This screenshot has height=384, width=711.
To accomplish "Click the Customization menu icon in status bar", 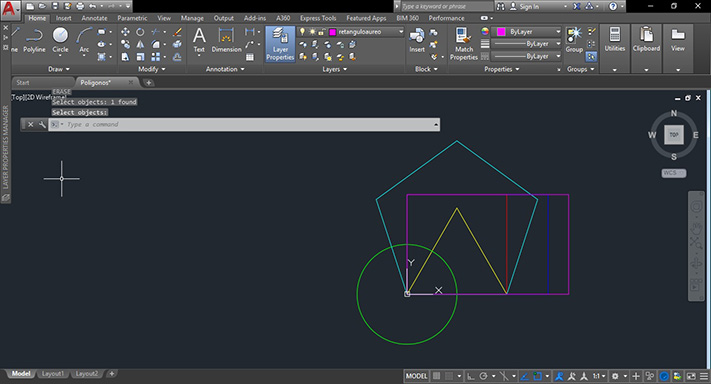I will (704, 376).
